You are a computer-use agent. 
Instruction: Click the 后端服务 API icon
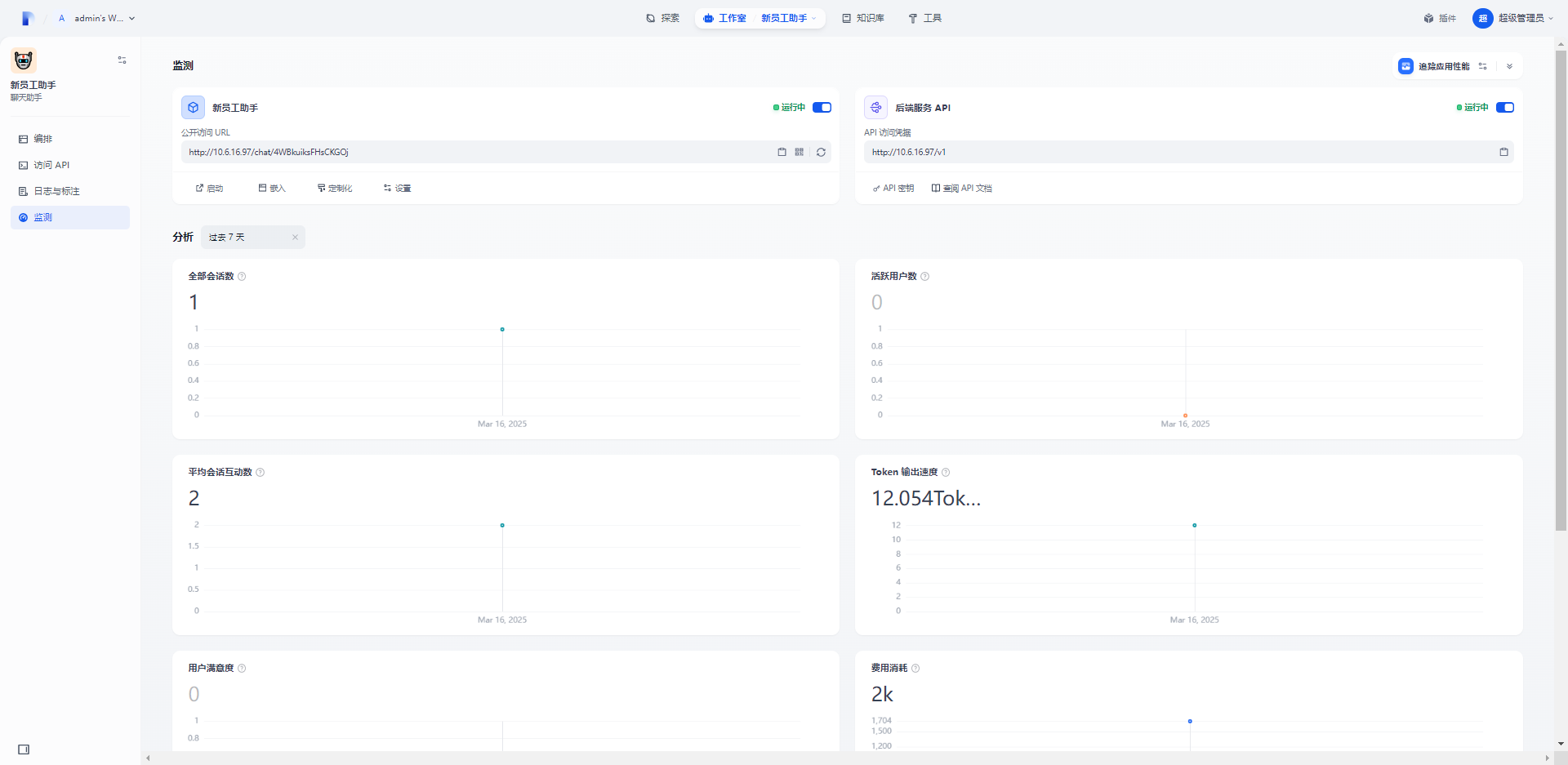(x=875, y=107)
